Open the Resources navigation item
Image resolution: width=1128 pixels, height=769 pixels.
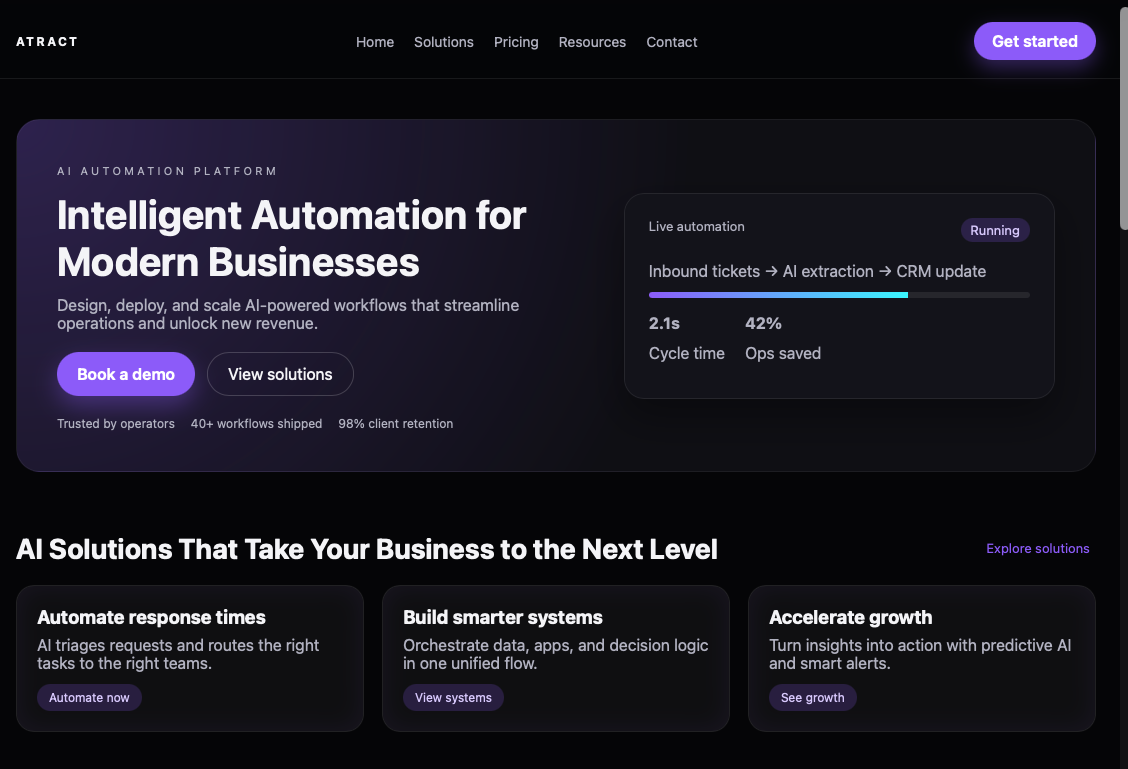[592, 42]
